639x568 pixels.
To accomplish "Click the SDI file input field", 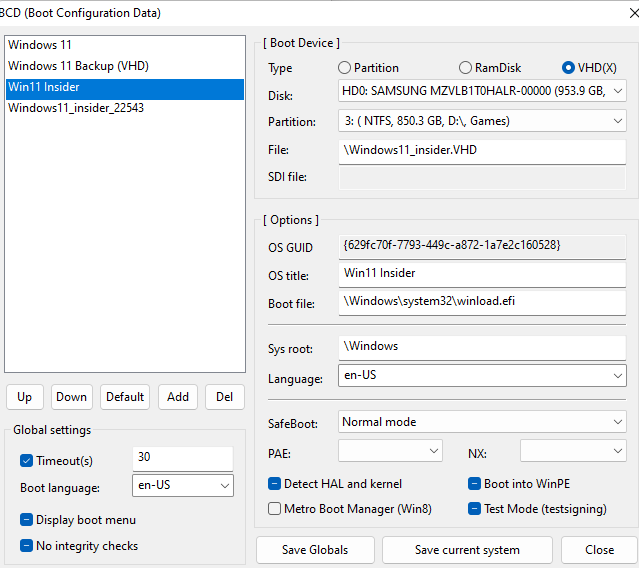I will coord(482,178).
